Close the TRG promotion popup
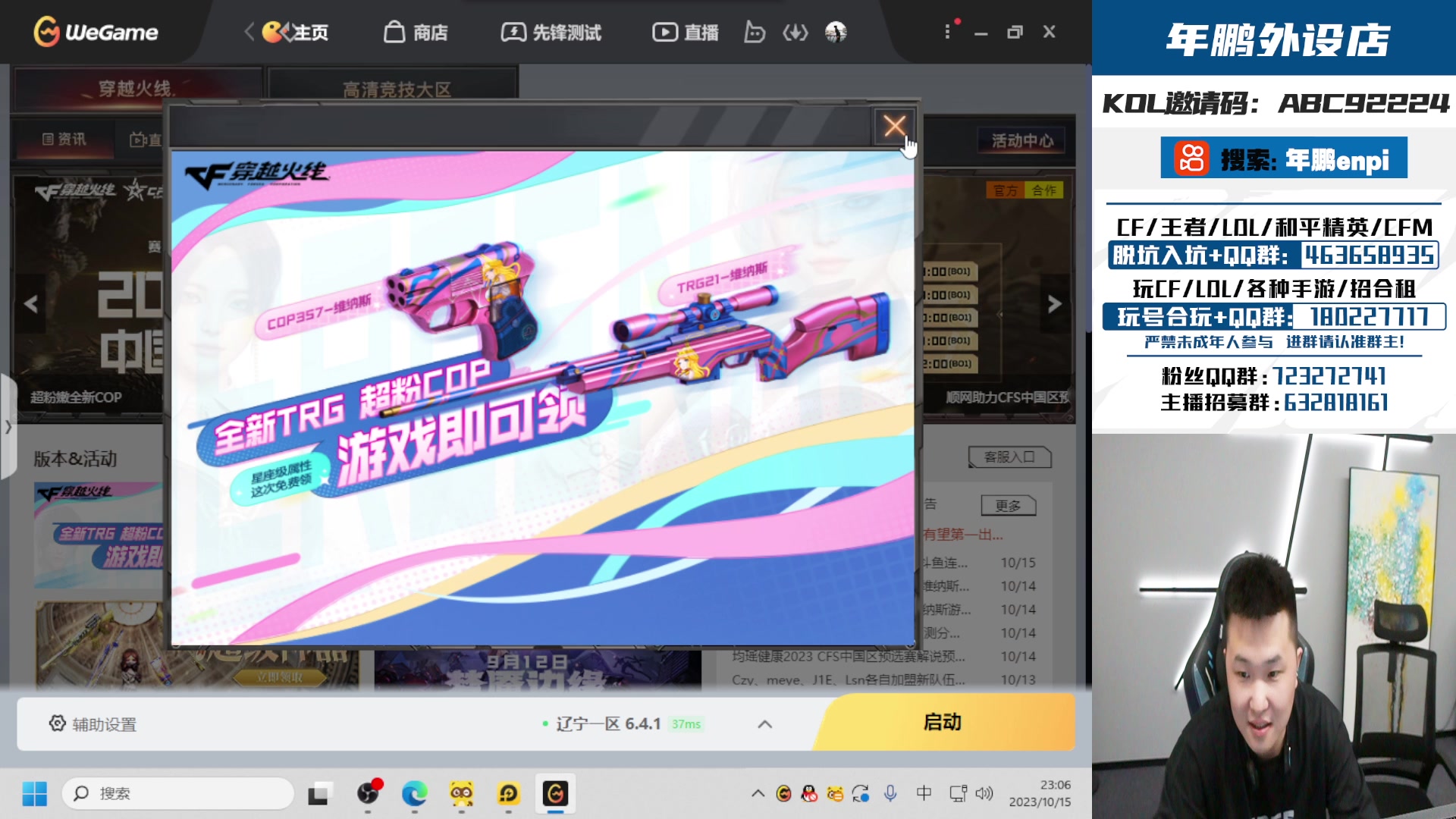The height and width of the screenshot is (819, 1456). (895, 126)
